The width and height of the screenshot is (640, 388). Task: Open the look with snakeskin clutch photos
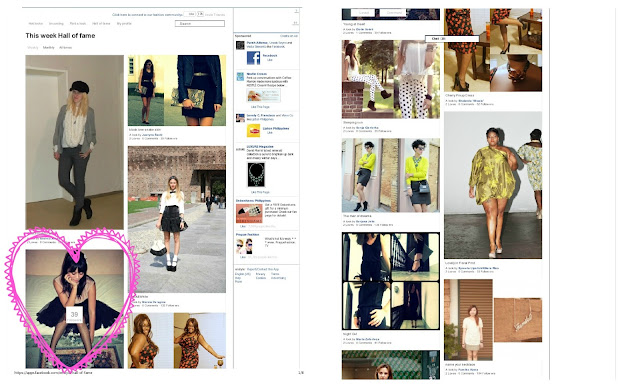(x=177, y=91)
